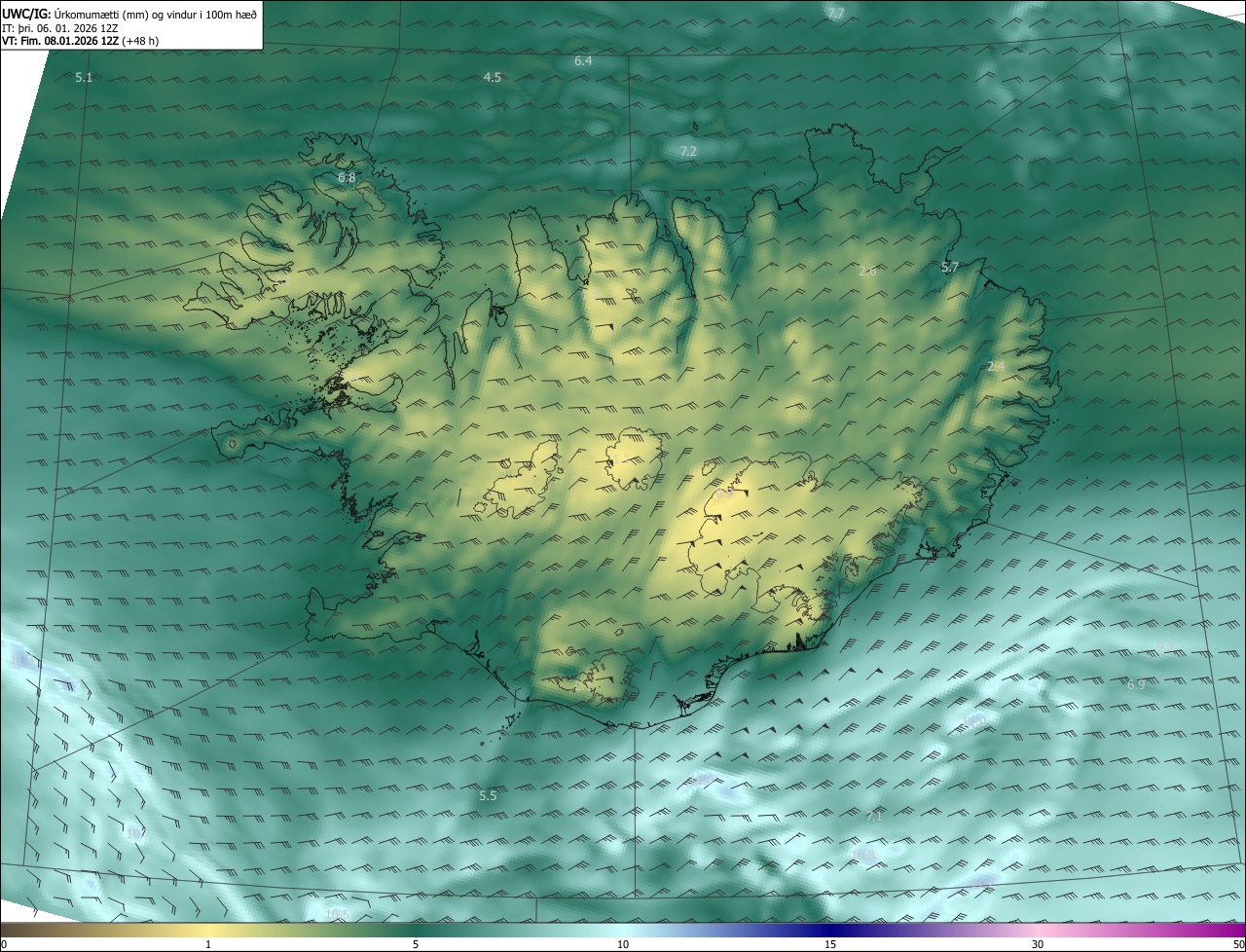
Task: Click the 30 tick label on the color scale
Action: coord(1038,944)
